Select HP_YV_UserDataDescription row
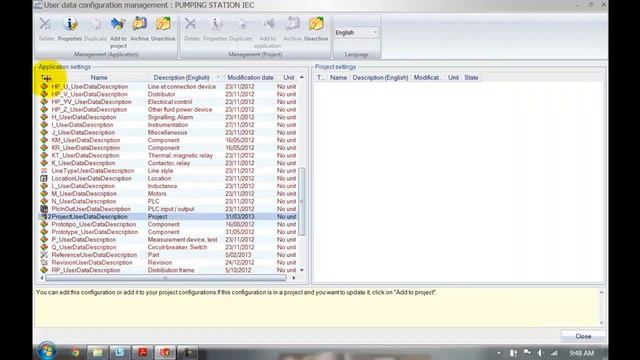 coord(168,102)
